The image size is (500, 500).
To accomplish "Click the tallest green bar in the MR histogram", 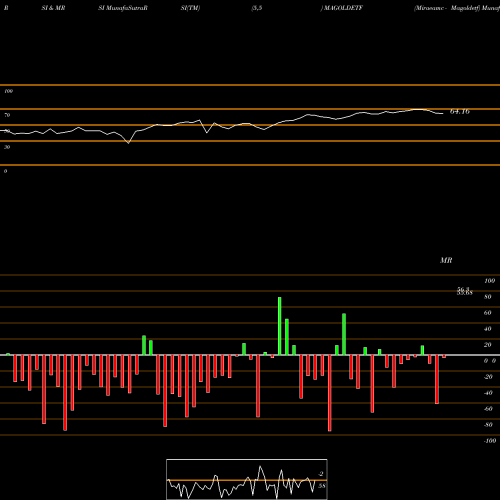I will [x=279, y=326].
